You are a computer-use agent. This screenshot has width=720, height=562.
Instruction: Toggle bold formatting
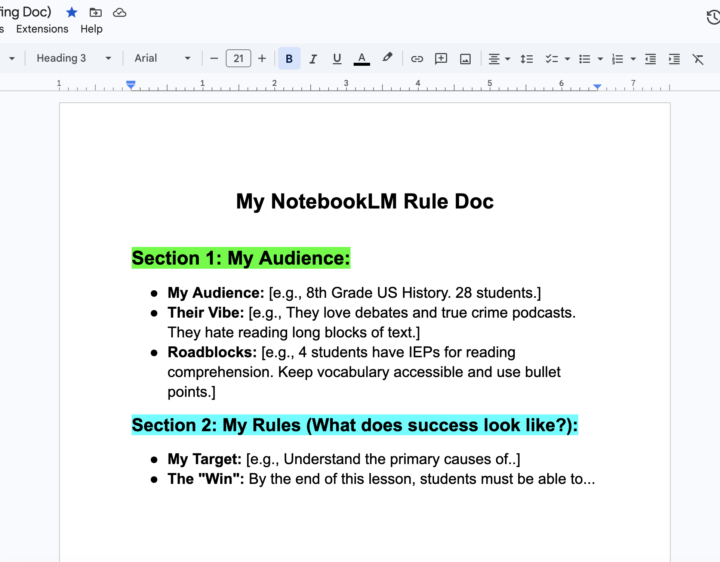tap(289, 58)
